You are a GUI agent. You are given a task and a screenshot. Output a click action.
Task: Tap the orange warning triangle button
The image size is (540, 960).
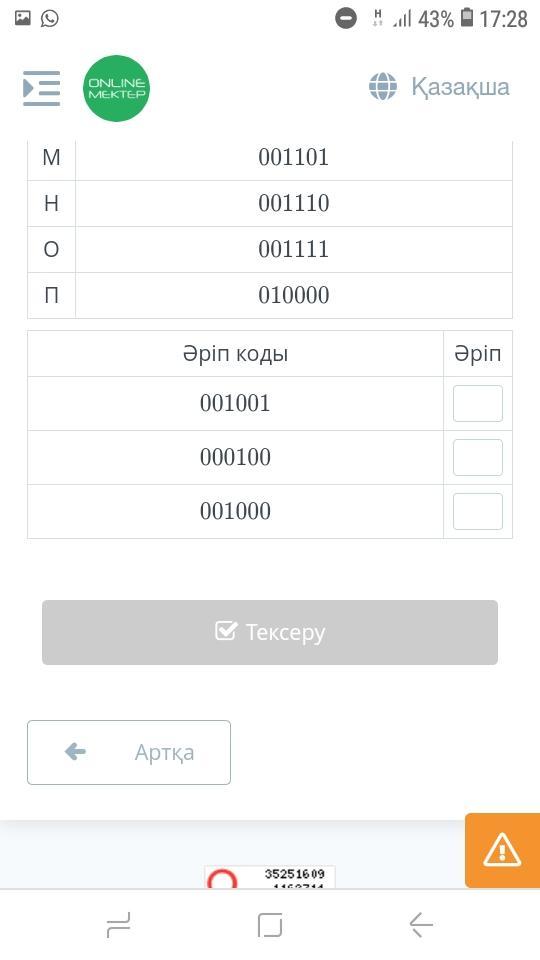[502, 850]
